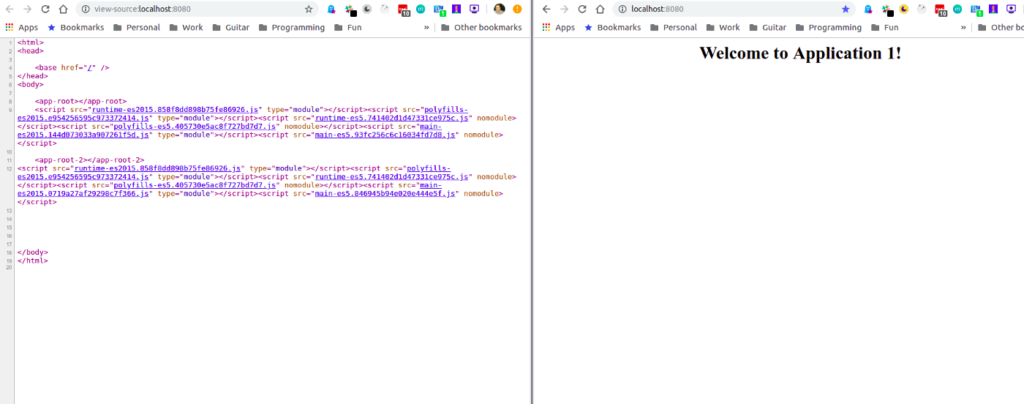The height and width of the screenshot is (404, 1024).
Task: Open Fun folder in localhost:8080 window
Action: pyautogui.click(x=885, y=27)
